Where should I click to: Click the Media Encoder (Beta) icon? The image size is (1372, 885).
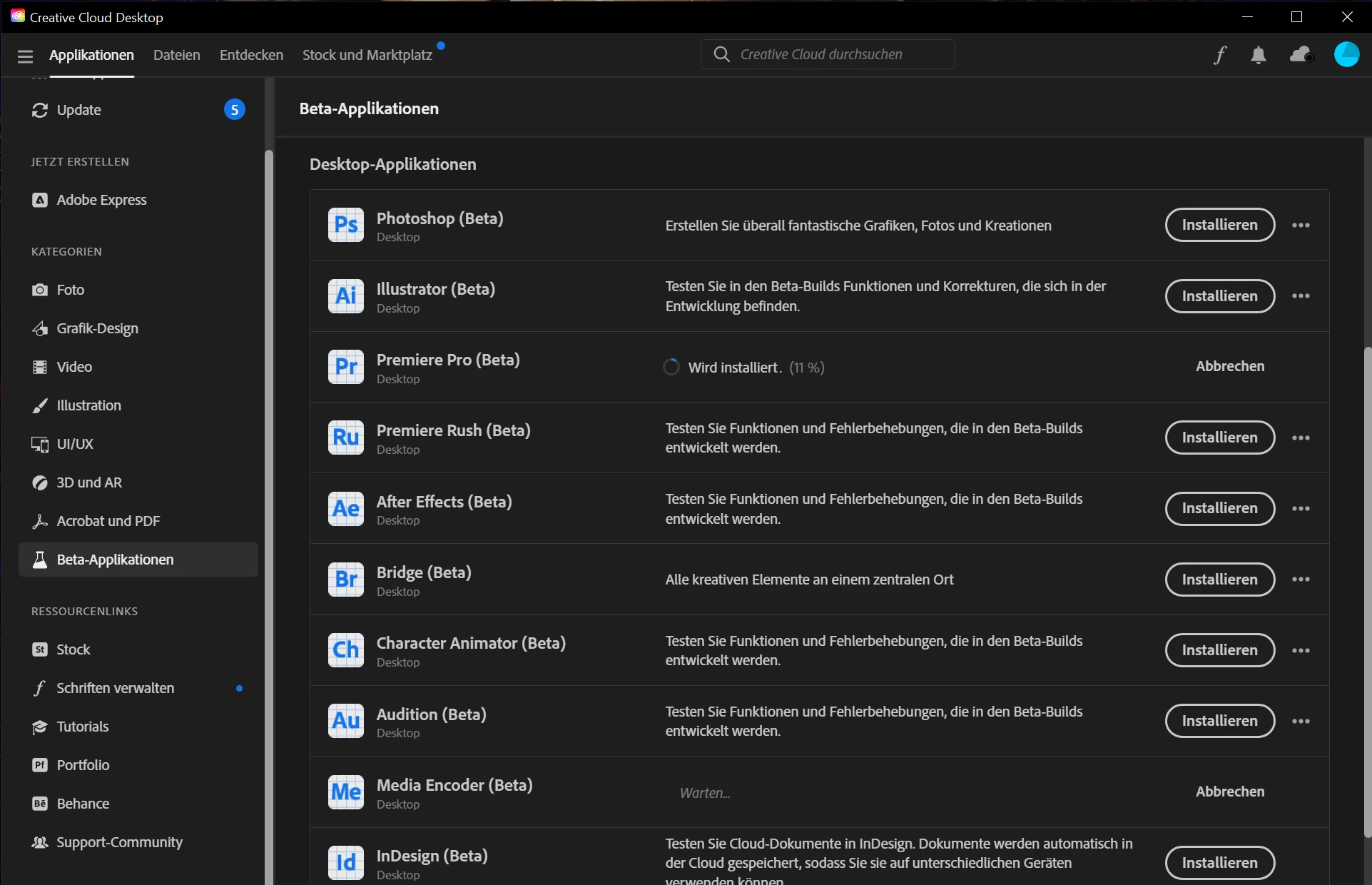tap(346, 792)
